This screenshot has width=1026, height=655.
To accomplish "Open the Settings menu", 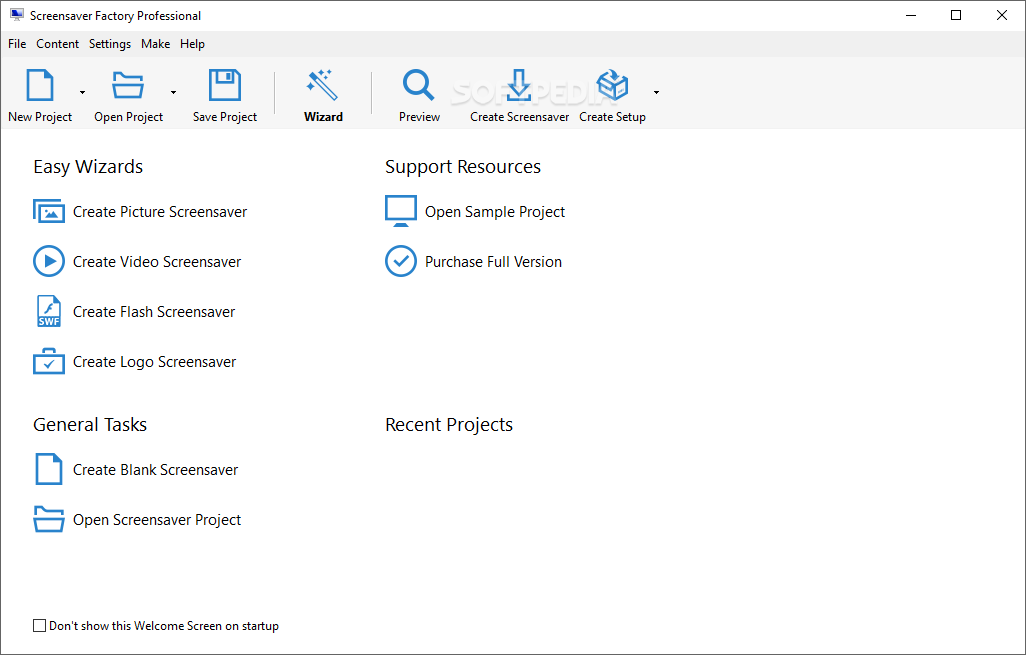I will coord(110,44).
